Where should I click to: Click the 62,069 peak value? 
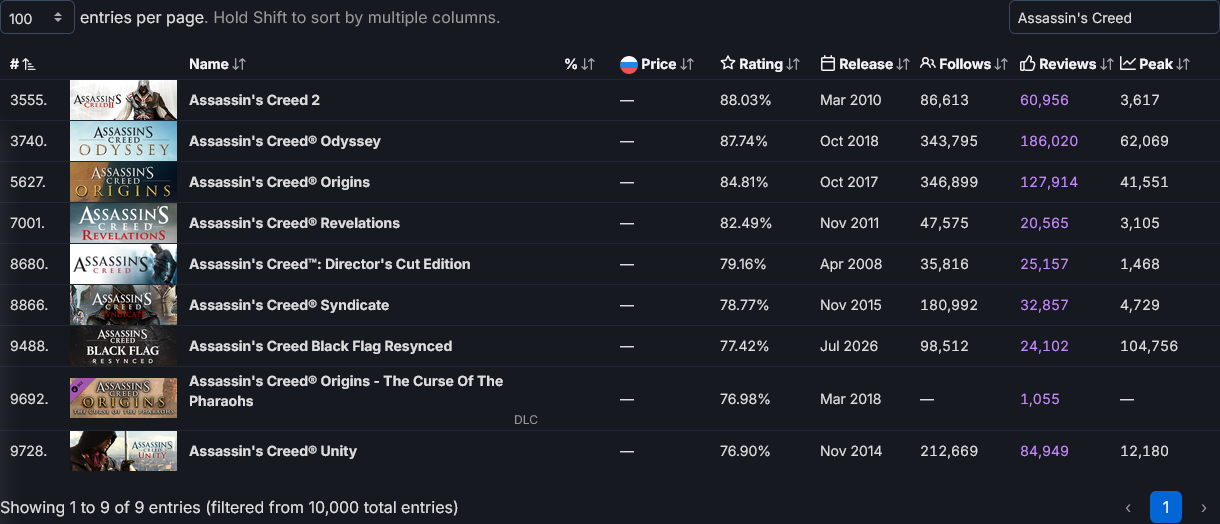tap(1144, 141)
